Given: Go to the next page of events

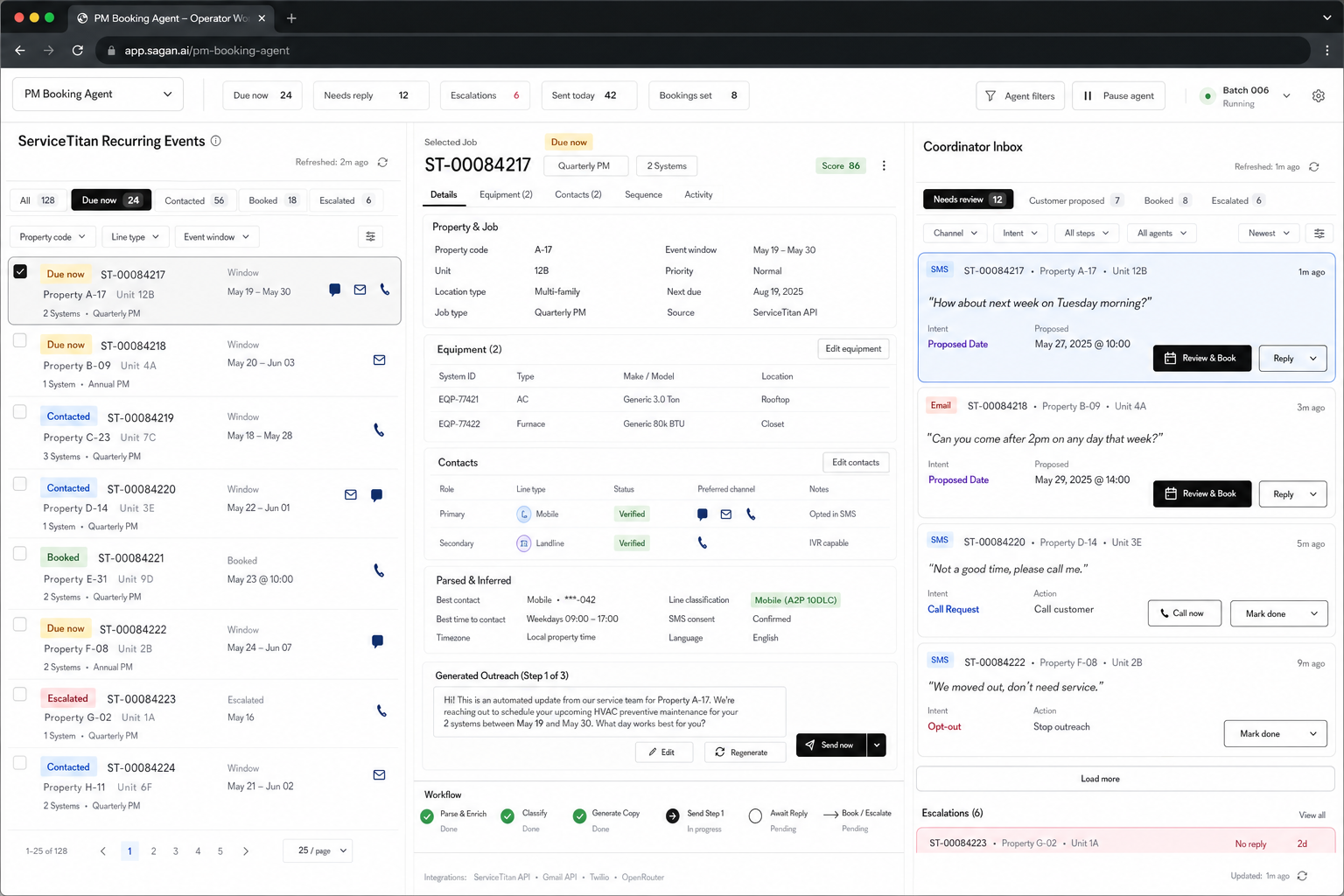Looking at the screenshot, I should (x=246, y=851).
